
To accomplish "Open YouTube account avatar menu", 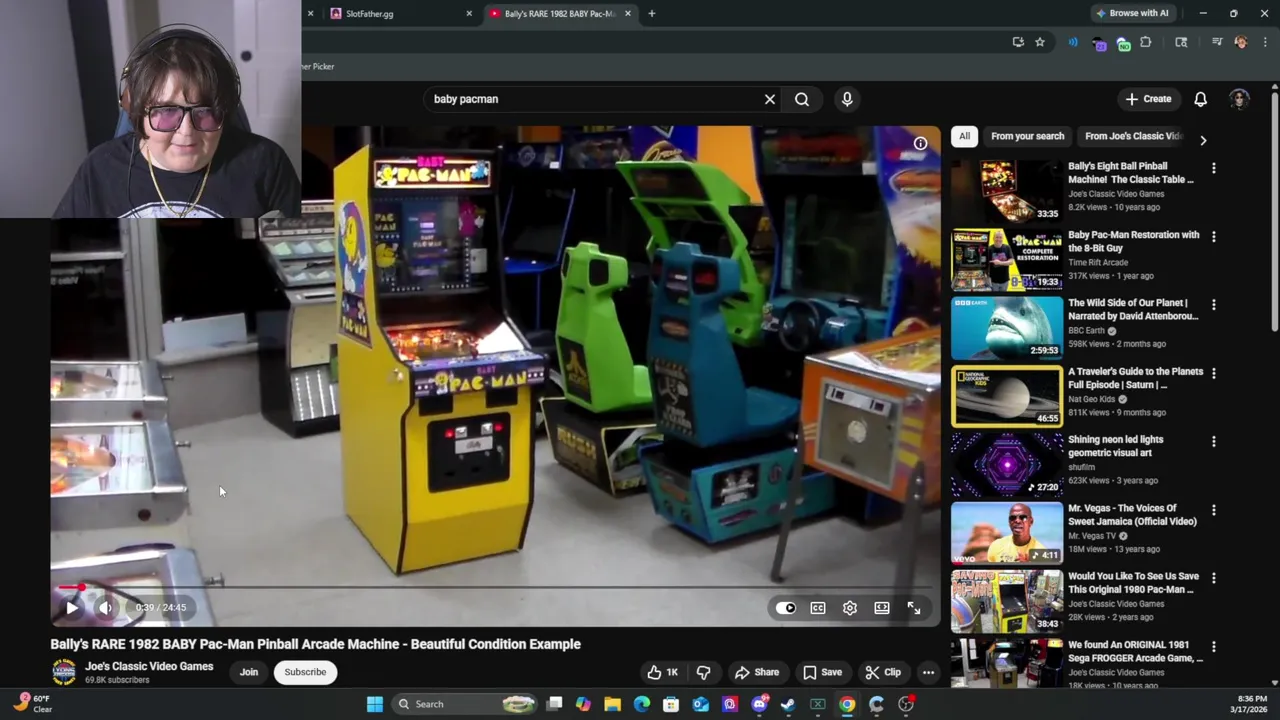I will (1239, 99).
